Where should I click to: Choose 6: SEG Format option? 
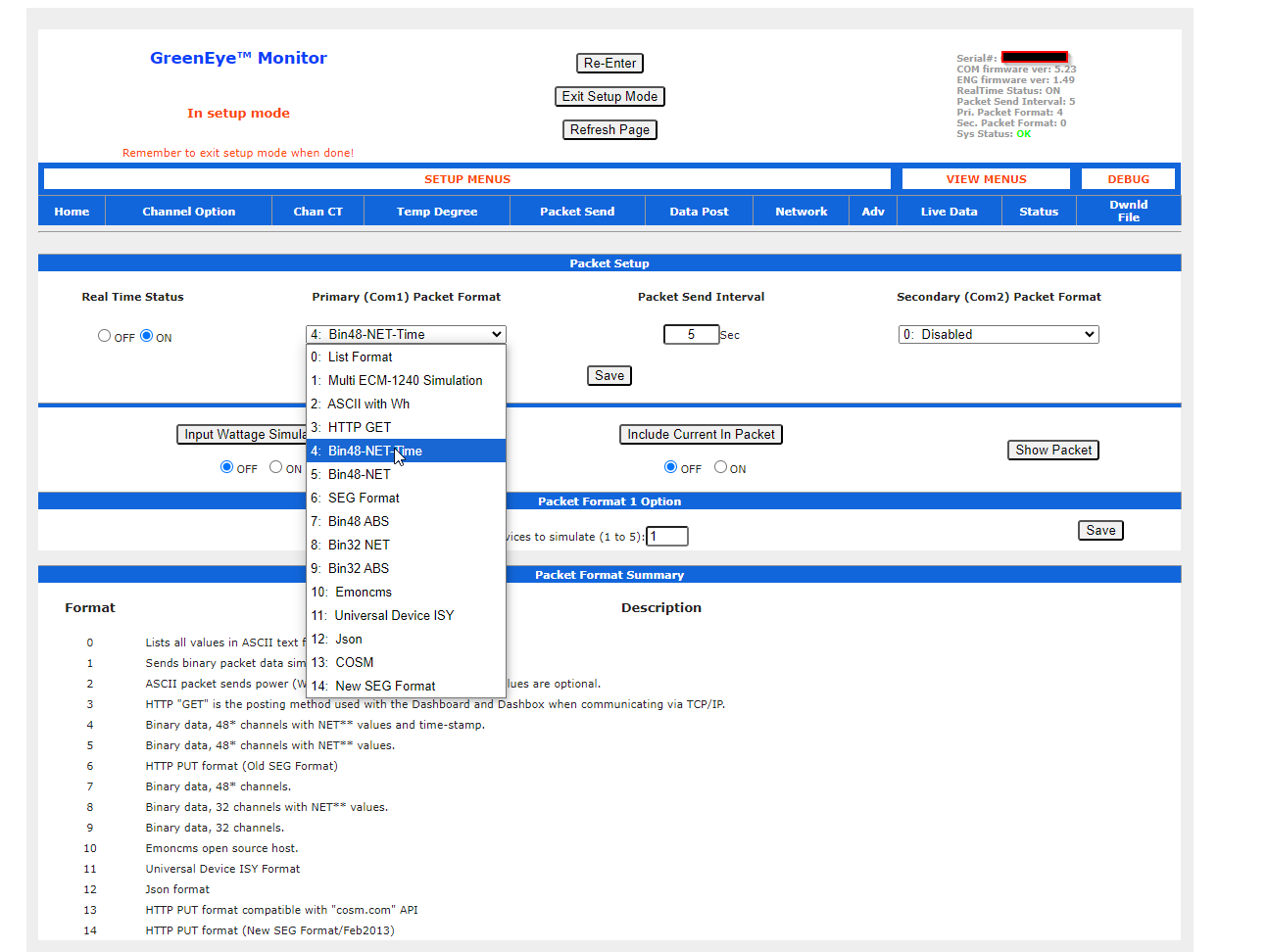click(406, 499)
